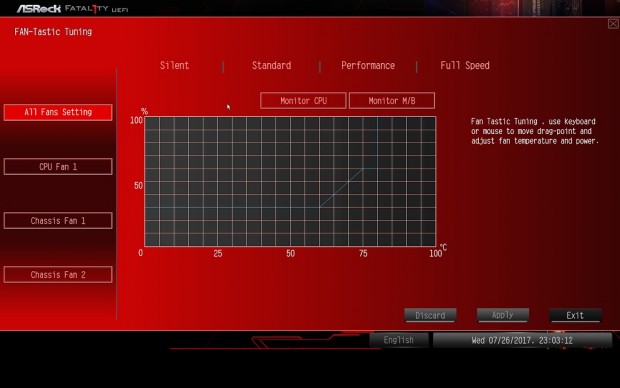Click the Monitor M/B button

coord(392,101)
